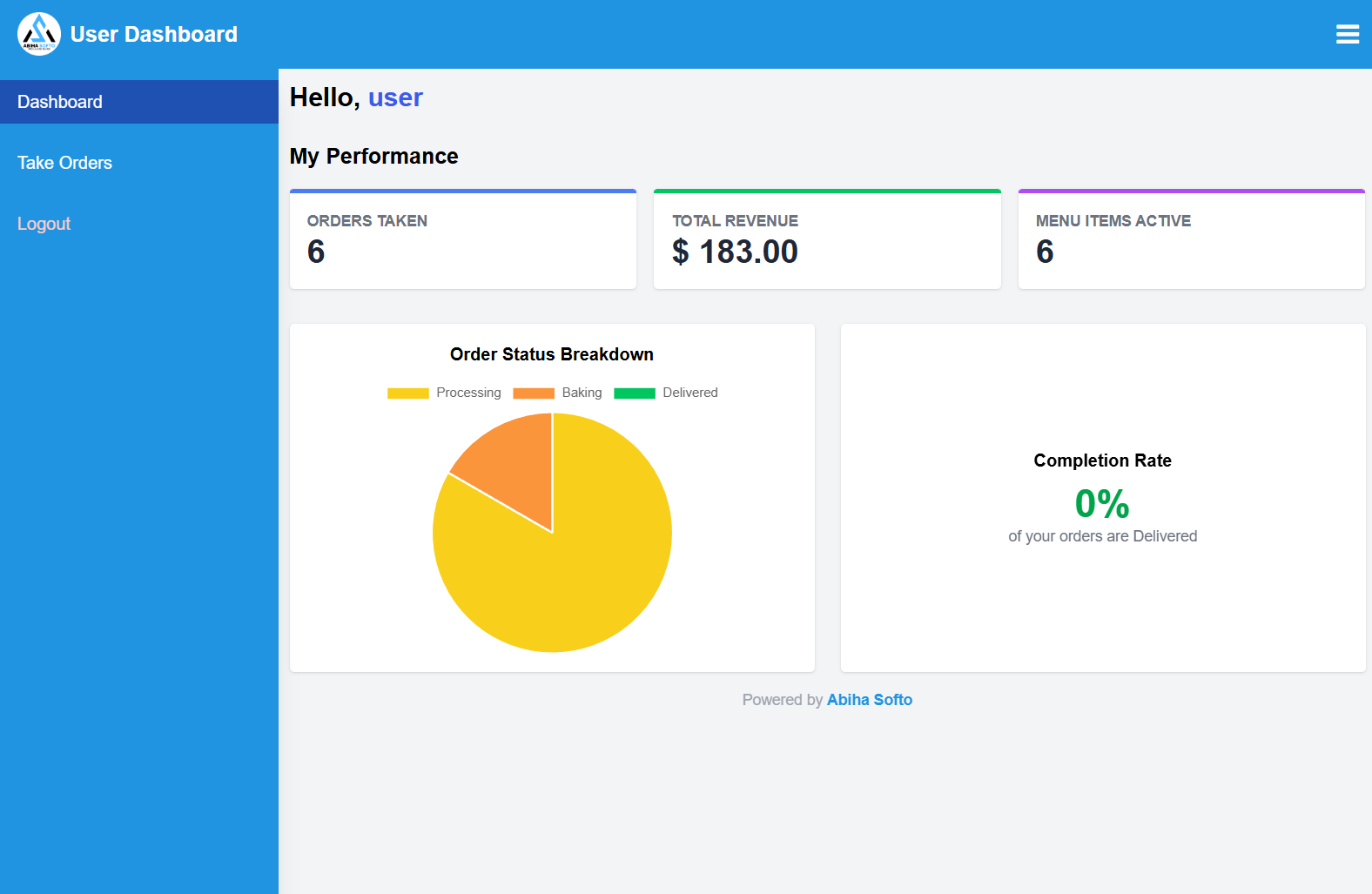Click the Completion Rate heading
1372x894 pixels.
click(x=1102, y=460)
